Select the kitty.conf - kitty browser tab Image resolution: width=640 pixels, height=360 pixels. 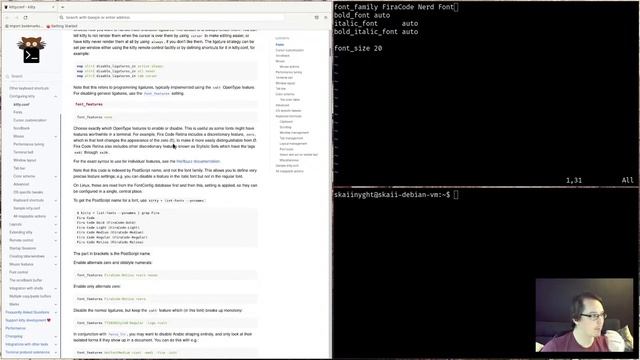tap(29, 7)
